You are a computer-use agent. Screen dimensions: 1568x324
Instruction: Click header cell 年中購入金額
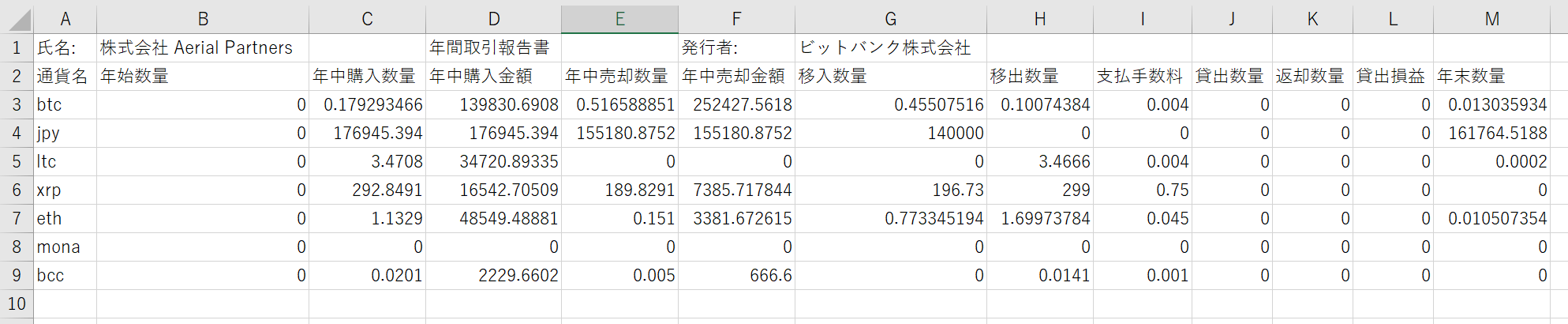pyautogui.click(x=493, y=77)
